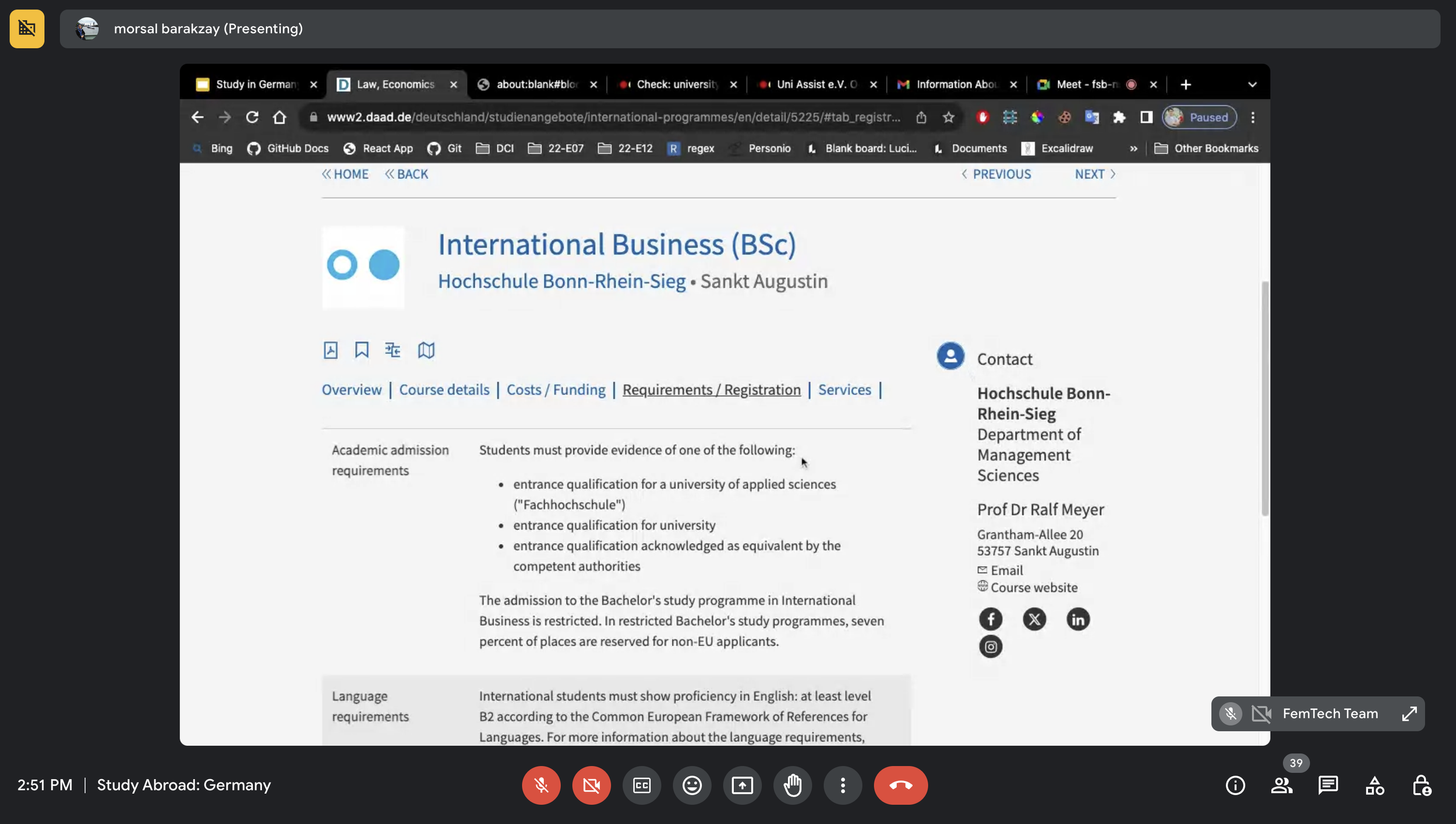Toggle closed captions button
The height and width of the screenshot is (824, 1456).
(x=641, y=785)
